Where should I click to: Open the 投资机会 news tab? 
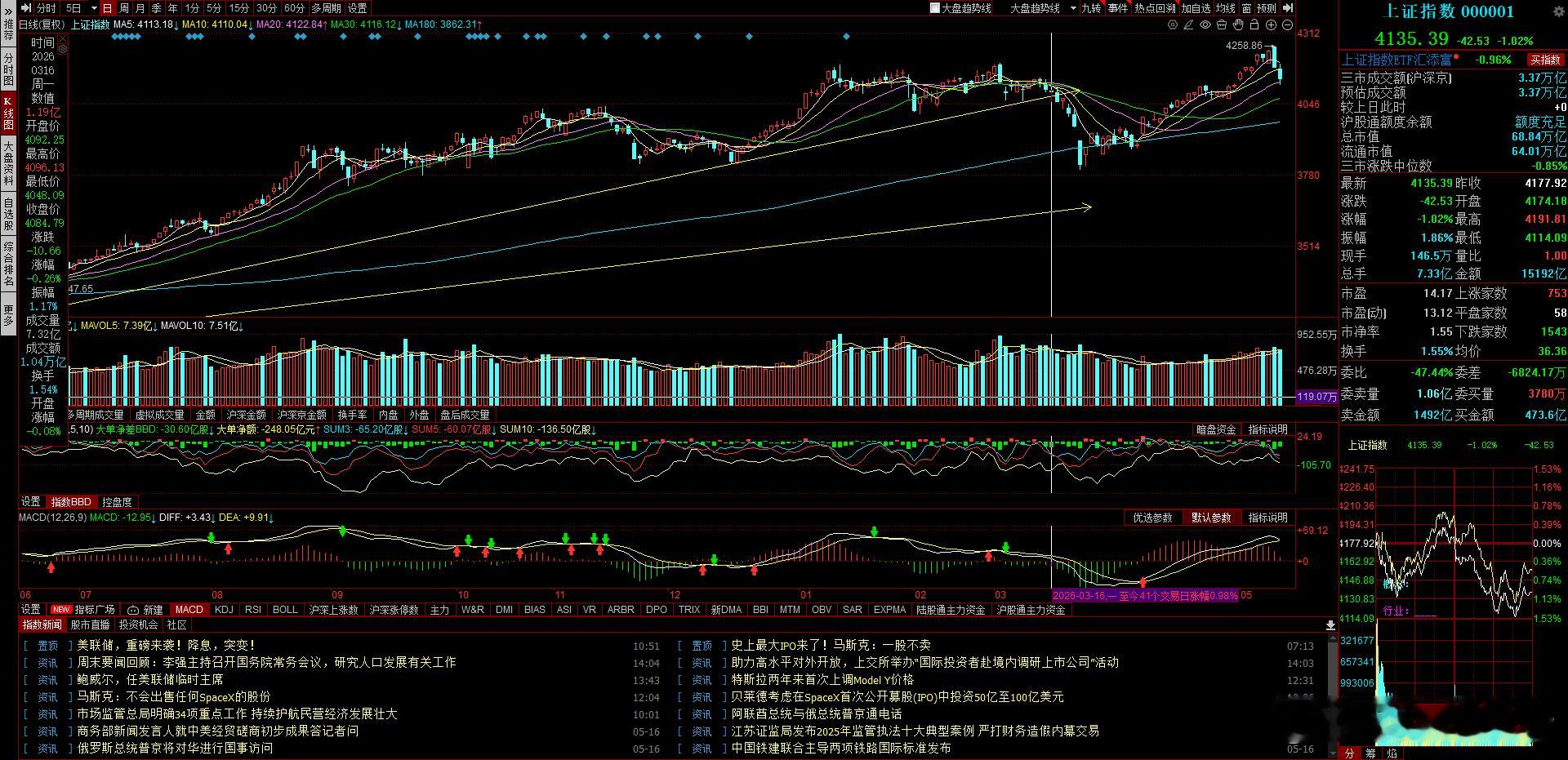click(x=139, y=625)
